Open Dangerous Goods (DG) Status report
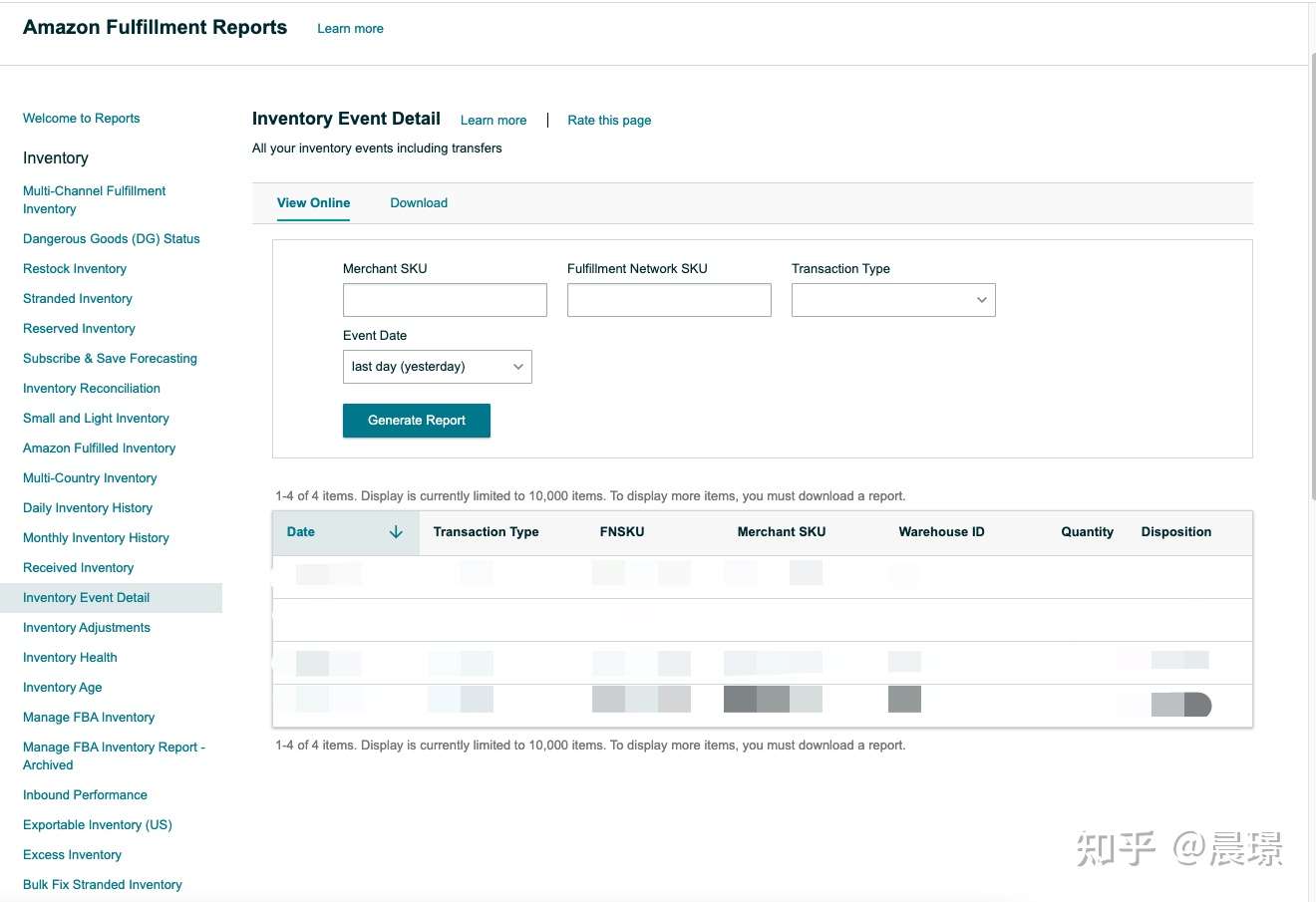1316x902 pixels. (112, 239)
